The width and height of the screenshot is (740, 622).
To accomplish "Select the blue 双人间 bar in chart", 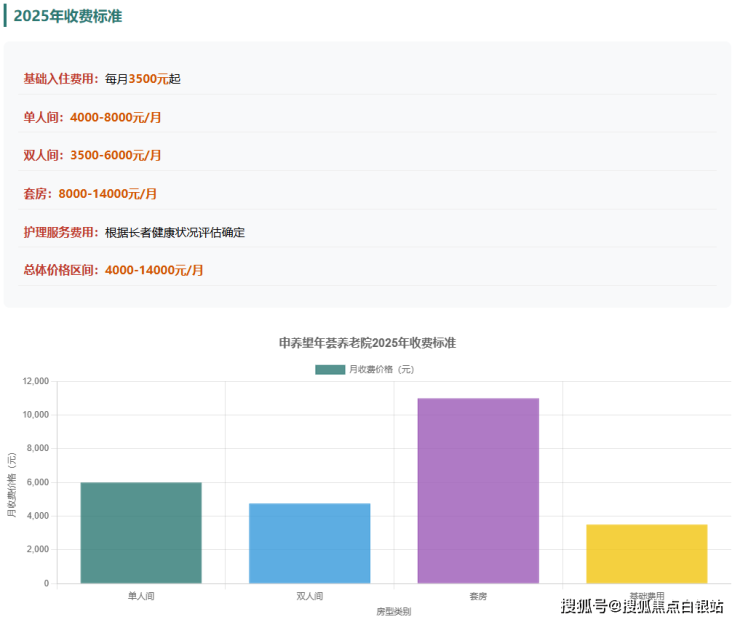I will (x=309, y=543).
